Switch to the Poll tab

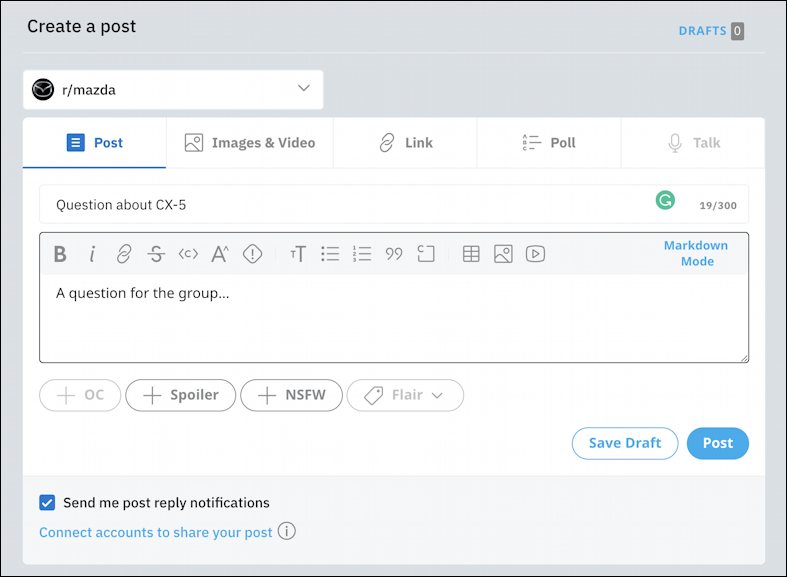click(549, 143)
